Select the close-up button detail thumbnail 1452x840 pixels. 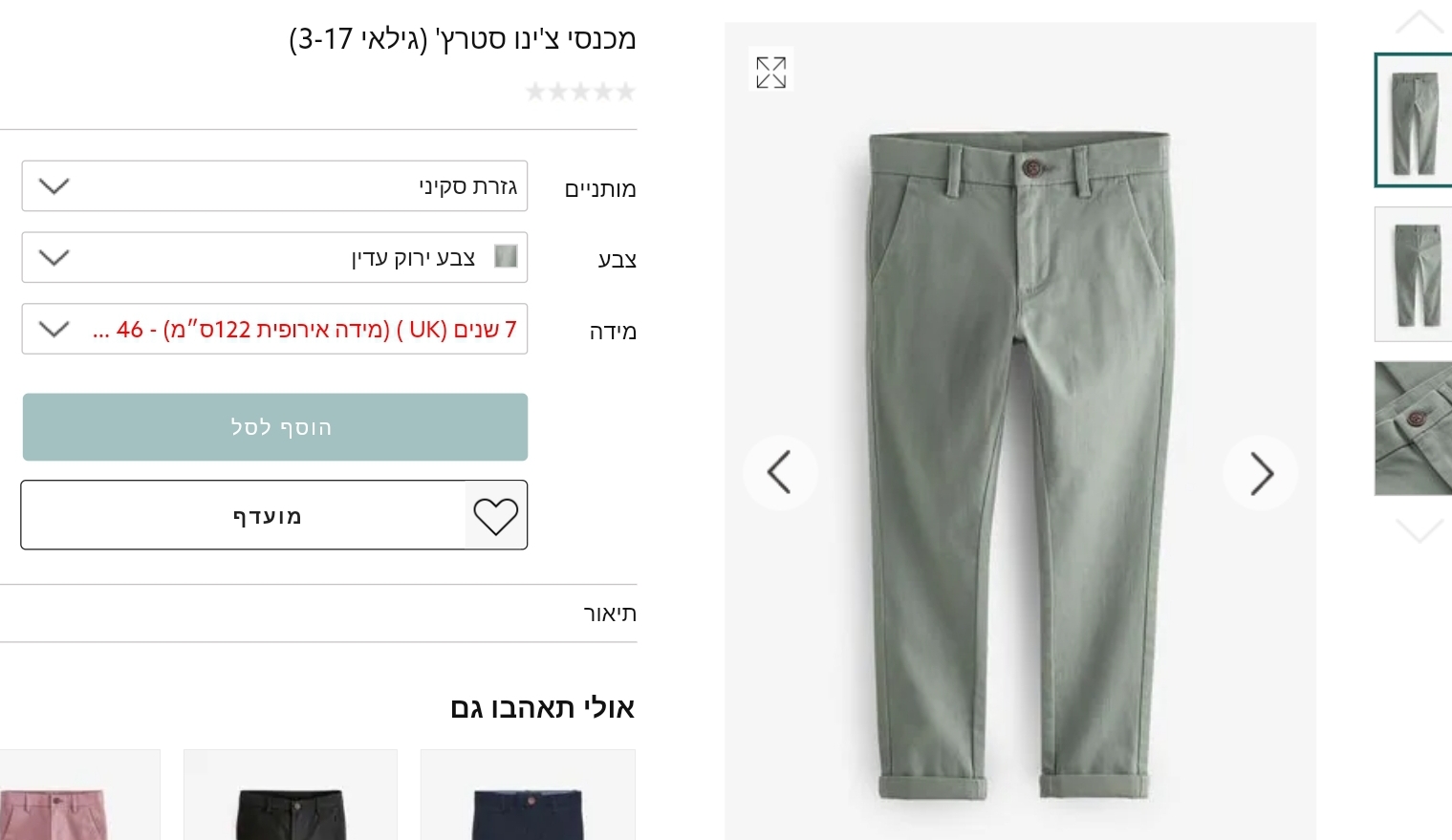(1414, 428)
